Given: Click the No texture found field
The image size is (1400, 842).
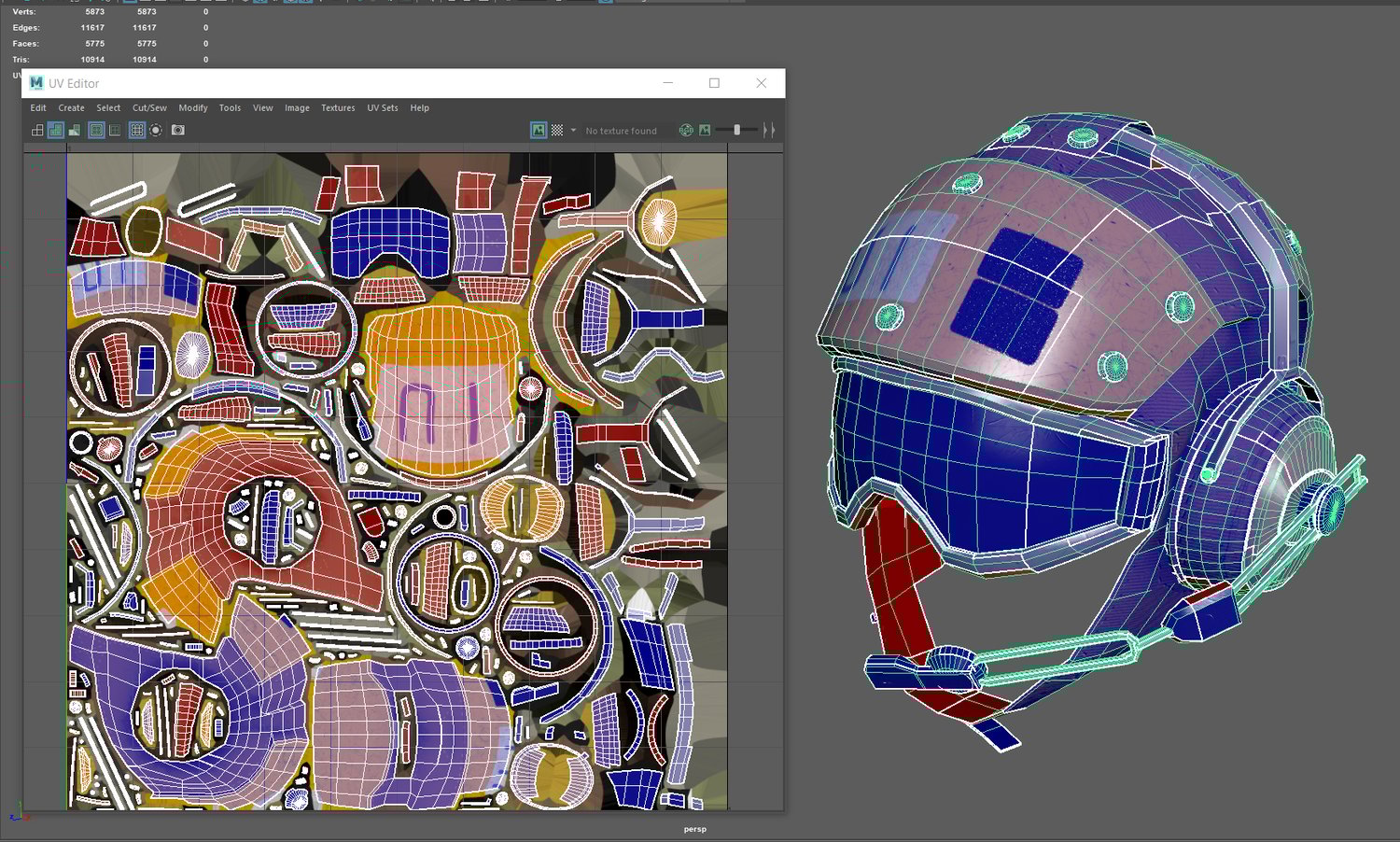Looking at the screenshot, I should [x=621, y=132].
